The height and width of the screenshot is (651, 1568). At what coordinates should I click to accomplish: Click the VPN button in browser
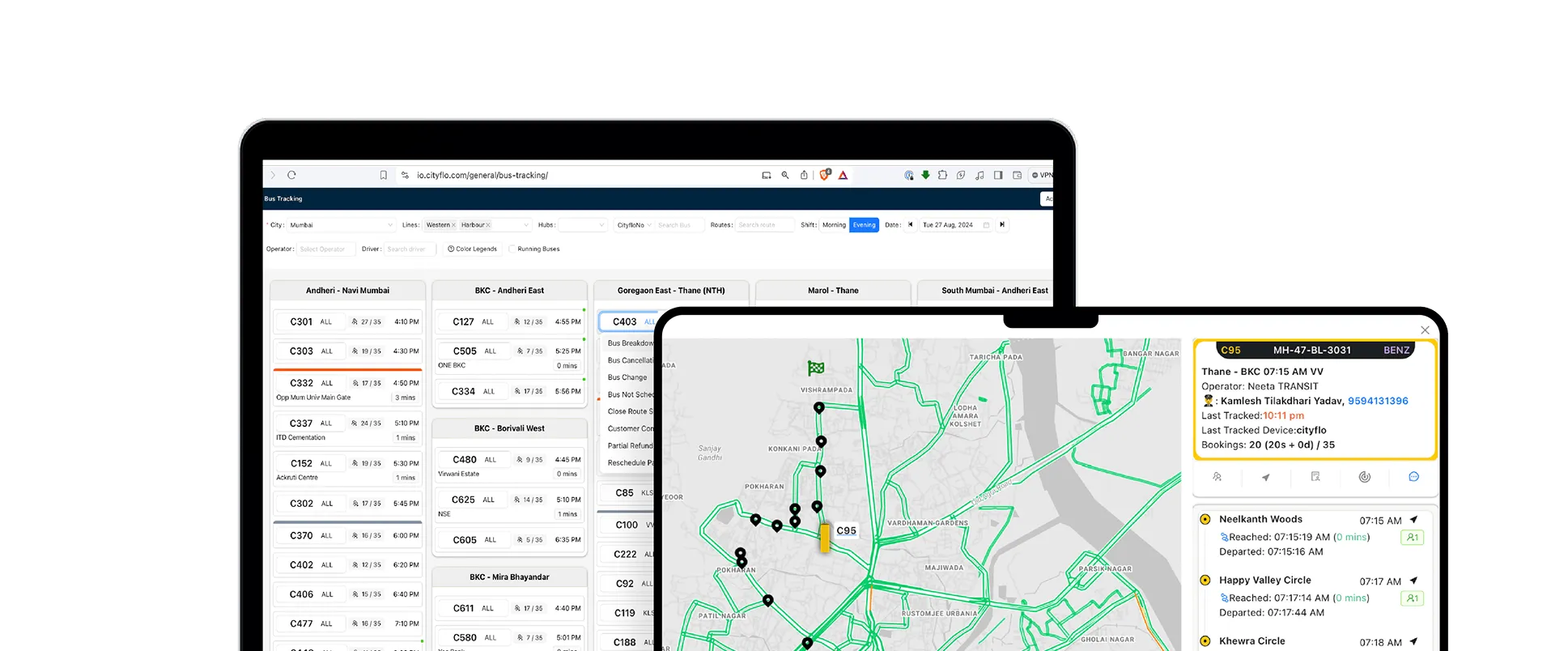coord(1042,175)
